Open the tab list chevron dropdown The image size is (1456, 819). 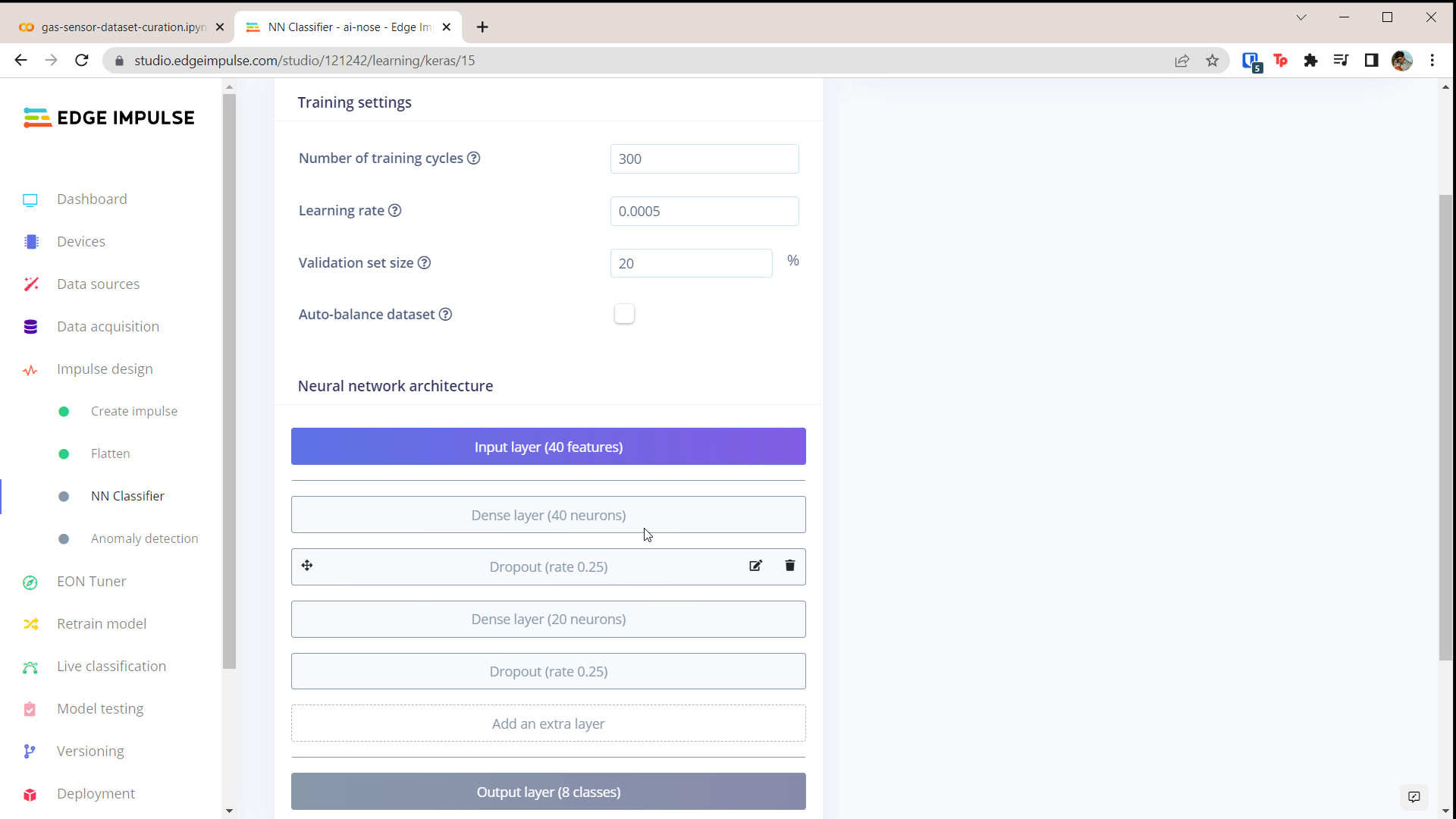click(x=1301, y=17)
